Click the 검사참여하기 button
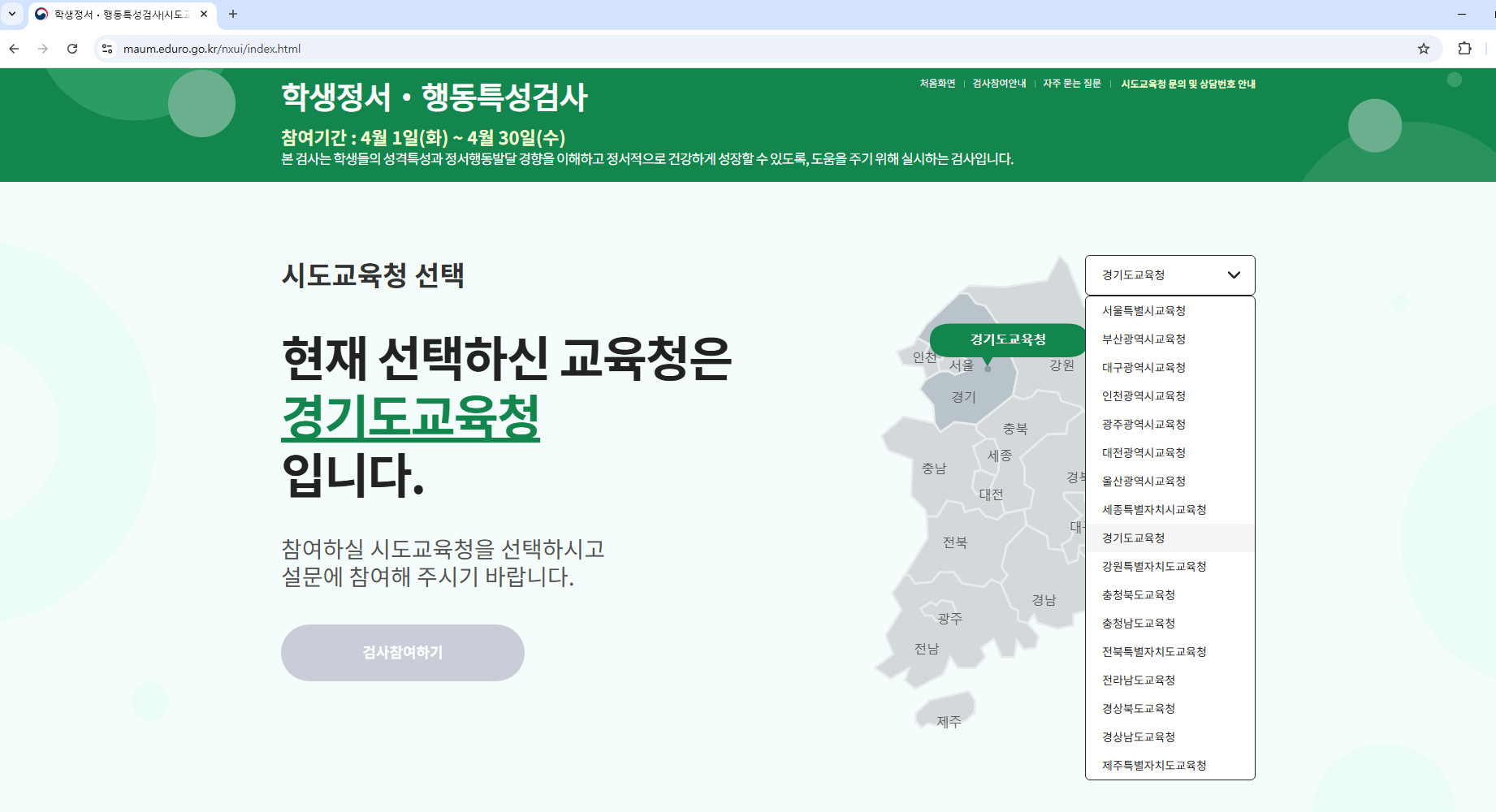 point(403,653)
